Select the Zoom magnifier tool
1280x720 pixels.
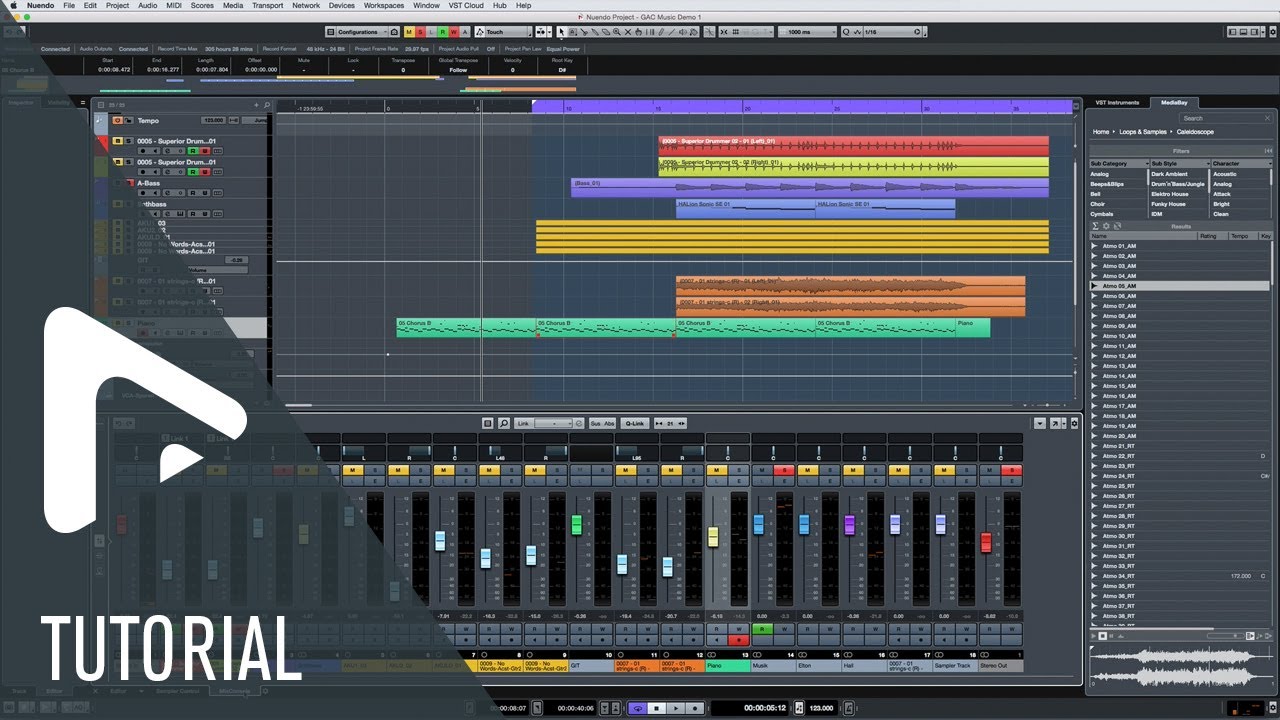(x=616, y=32)
